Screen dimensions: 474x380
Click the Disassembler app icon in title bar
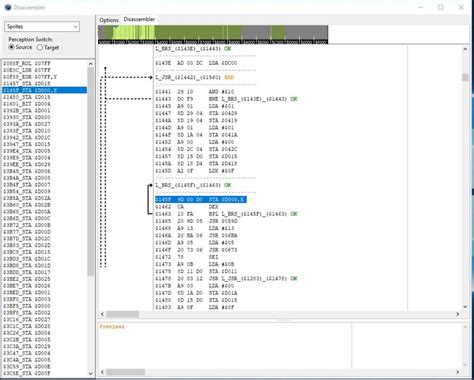coord(8,7)
